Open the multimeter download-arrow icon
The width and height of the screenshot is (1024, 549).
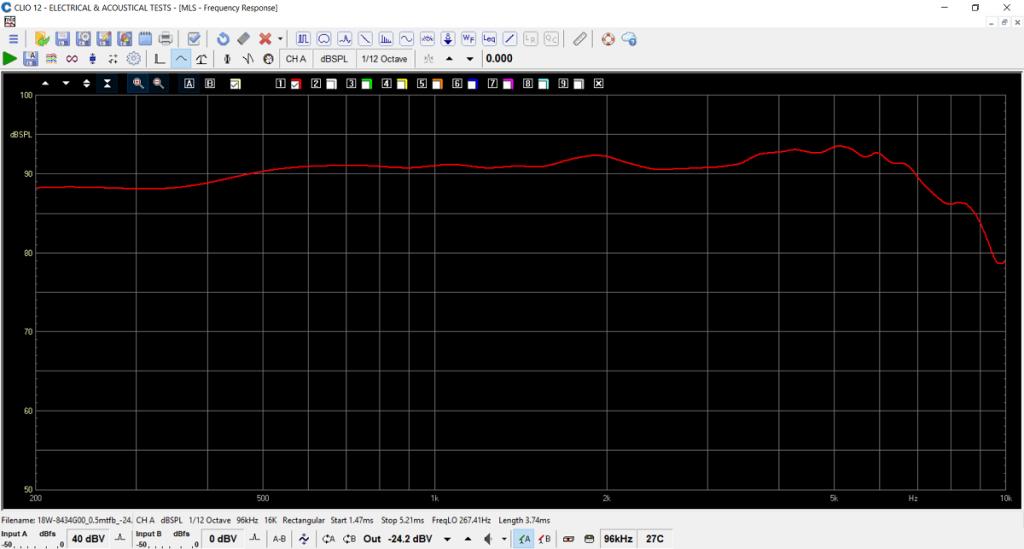point(448,39)
